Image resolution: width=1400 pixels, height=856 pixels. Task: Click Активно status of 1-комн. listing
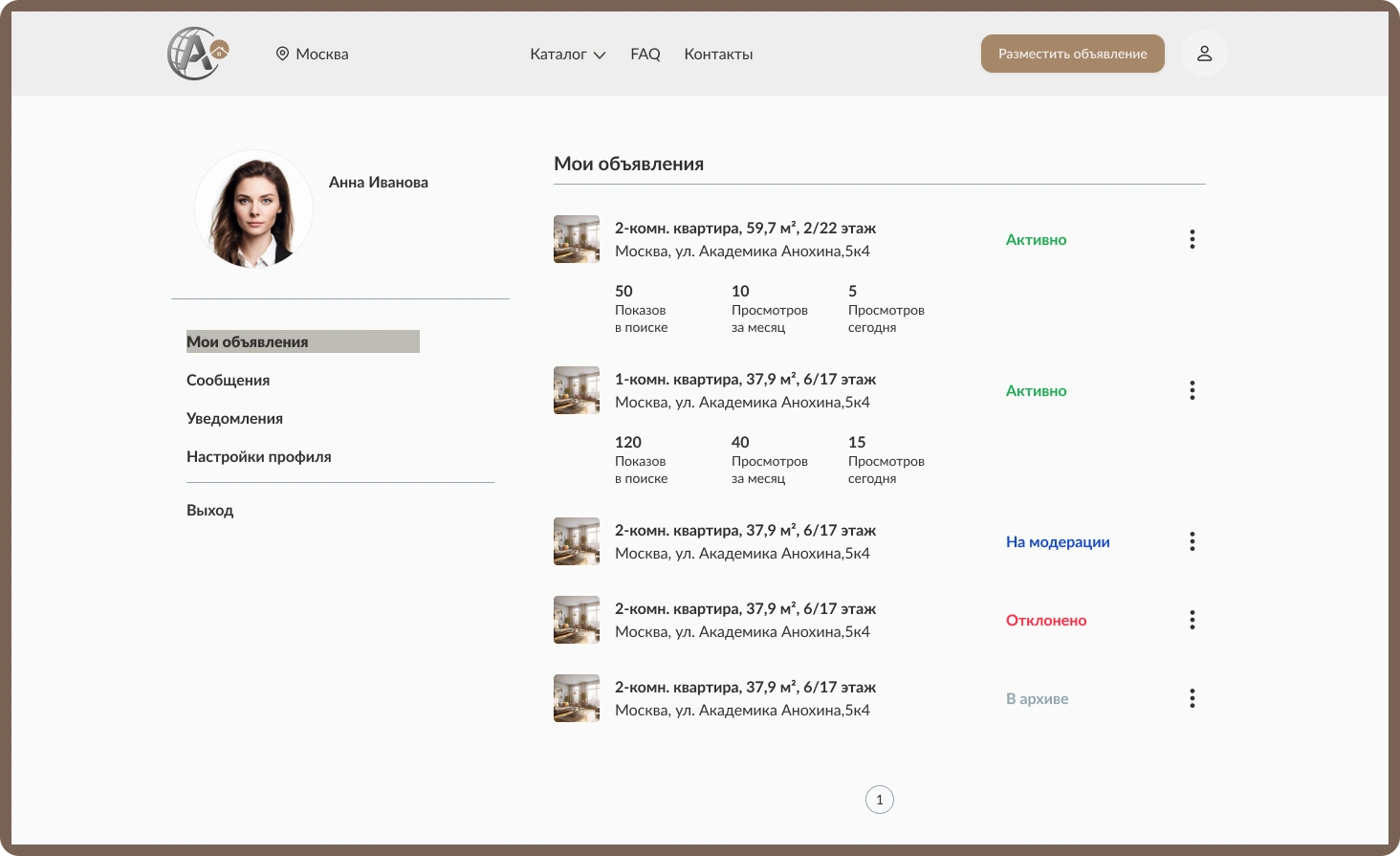1036,390
